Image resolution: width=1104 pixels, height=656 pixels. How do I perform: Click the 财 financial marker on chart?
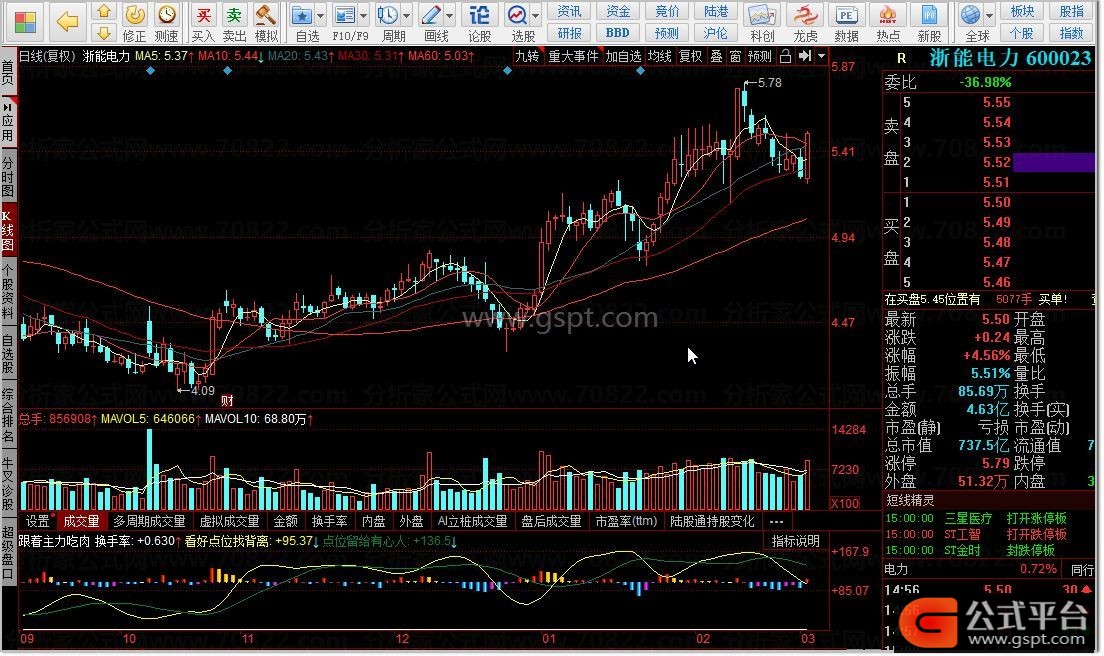point(227,400)
